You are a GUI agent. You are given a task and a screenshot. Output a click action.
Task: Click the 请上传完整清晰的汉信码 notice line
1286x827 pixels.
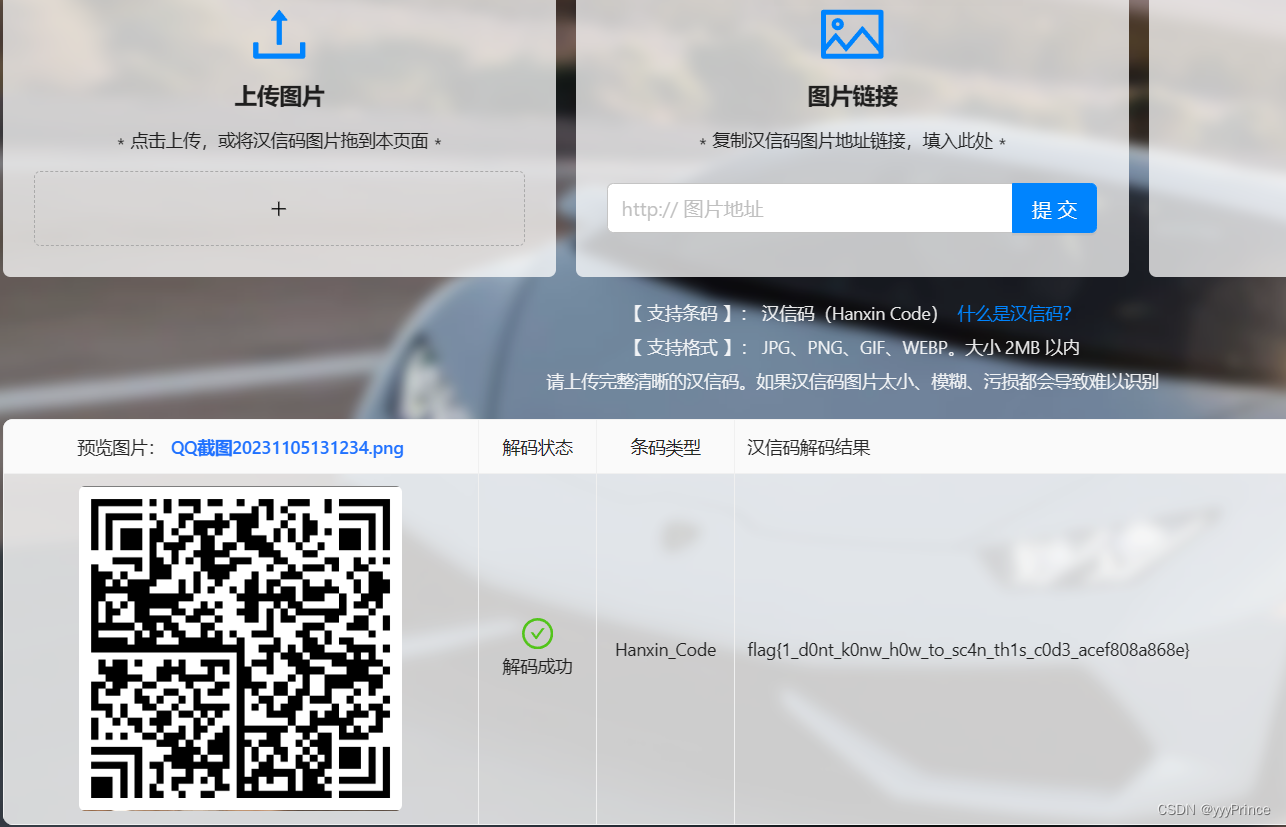point(852,382)
